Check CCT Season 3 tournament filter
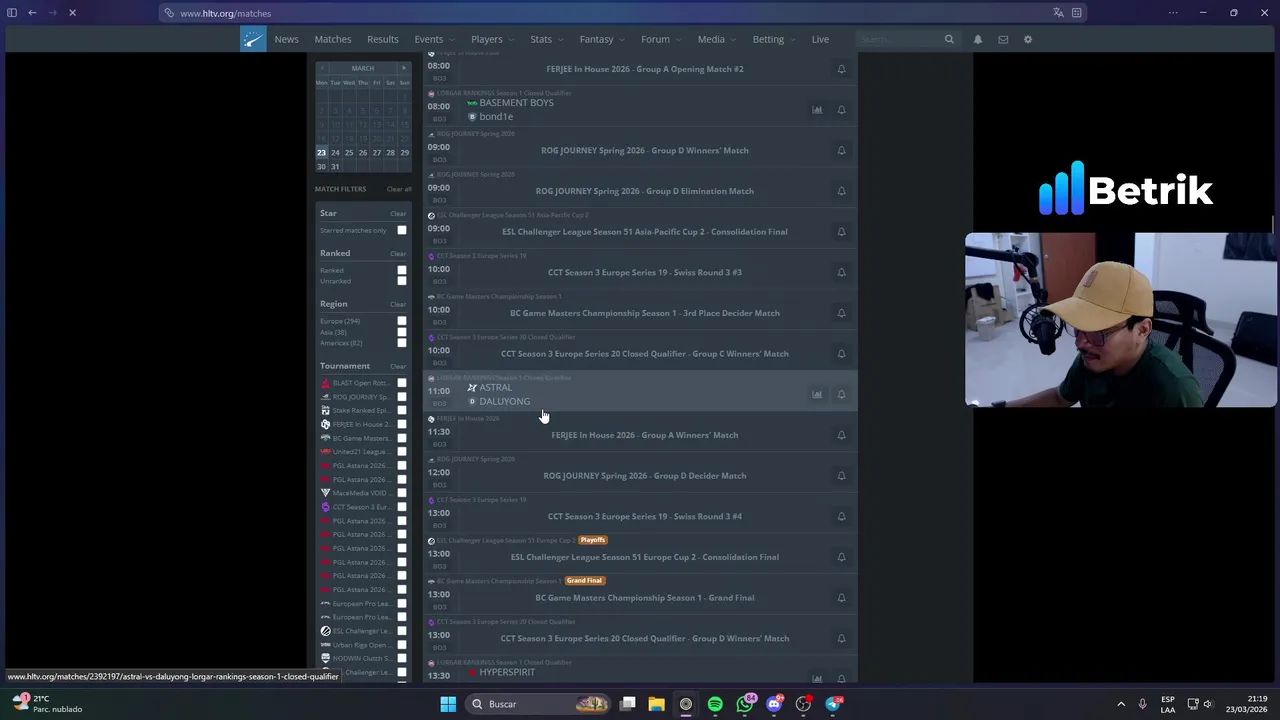 coord(402,507)
